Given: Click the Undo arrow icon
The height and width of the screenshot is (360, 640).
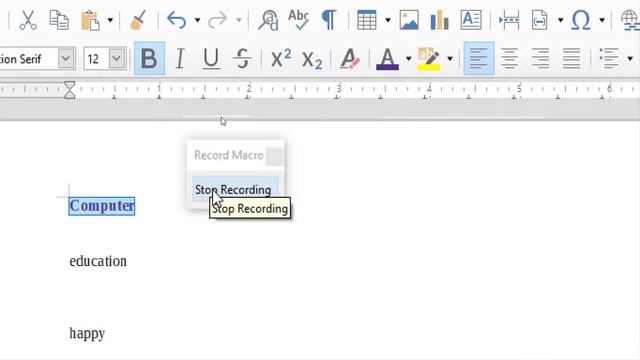Looking at the screenshot, I should [176, 20].
